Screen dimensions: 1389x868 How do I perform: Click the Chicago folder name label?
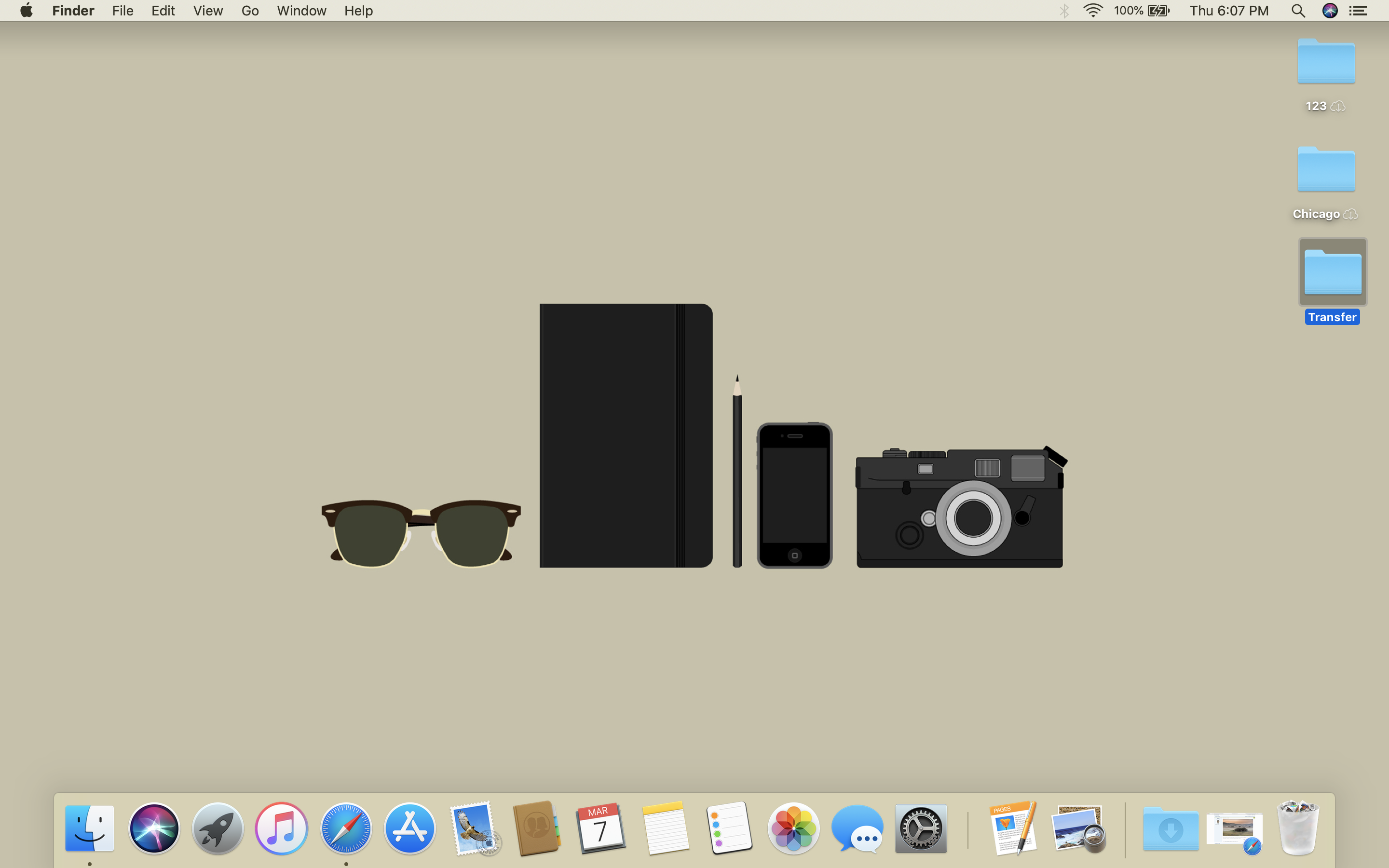1316,214
